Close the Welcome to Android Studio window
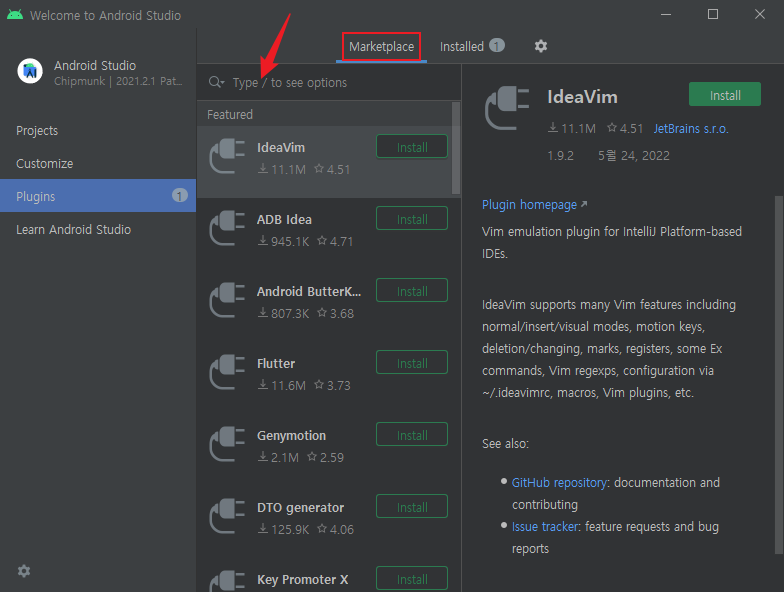Screen dimensions: 784x592 pos(760,14)
